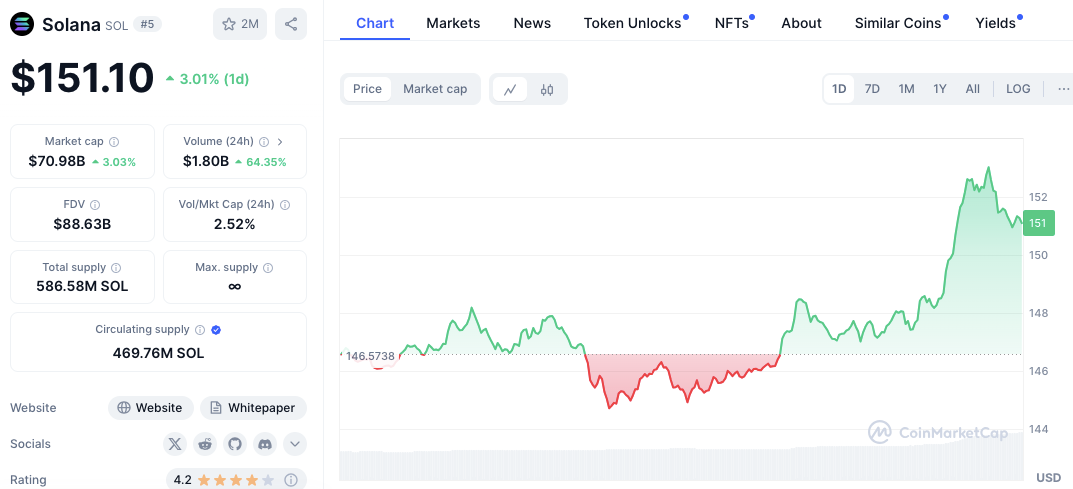The image size is (1073, 489).
Task: Click the 146.5738 opening price label
Action: (x=371, y=356)
